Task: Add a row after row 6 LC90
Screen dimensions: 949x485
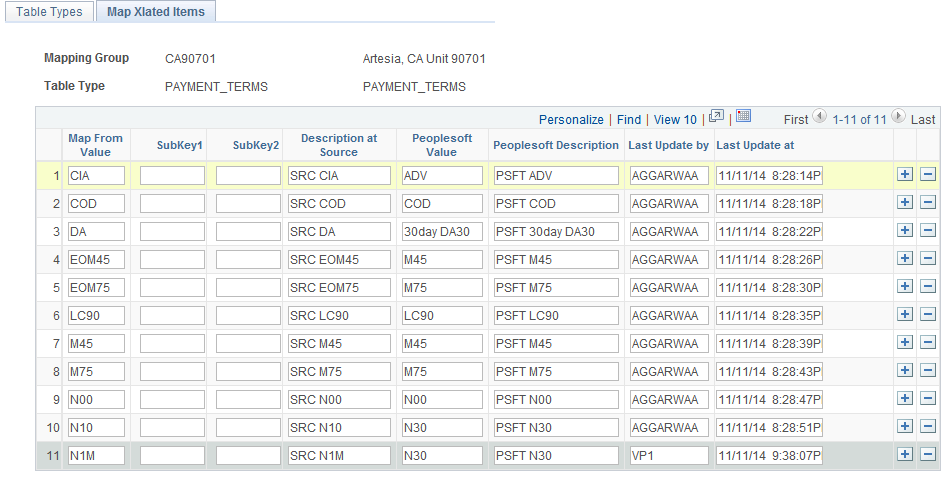Action: point(905,315)
